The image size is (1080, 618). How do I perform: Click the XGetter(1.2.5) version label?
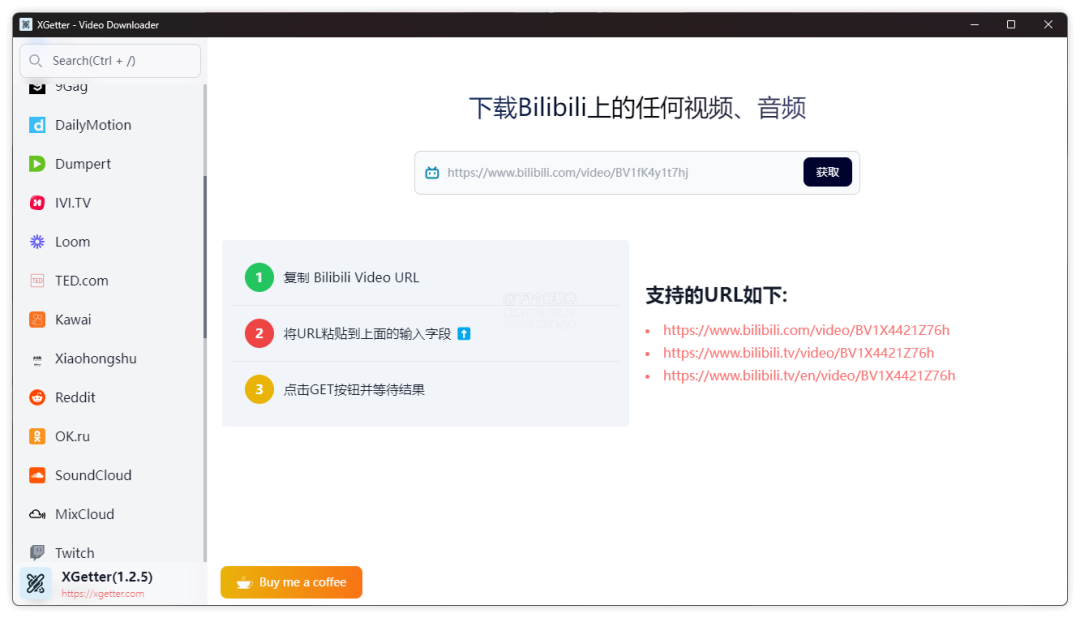click(107, 577)
